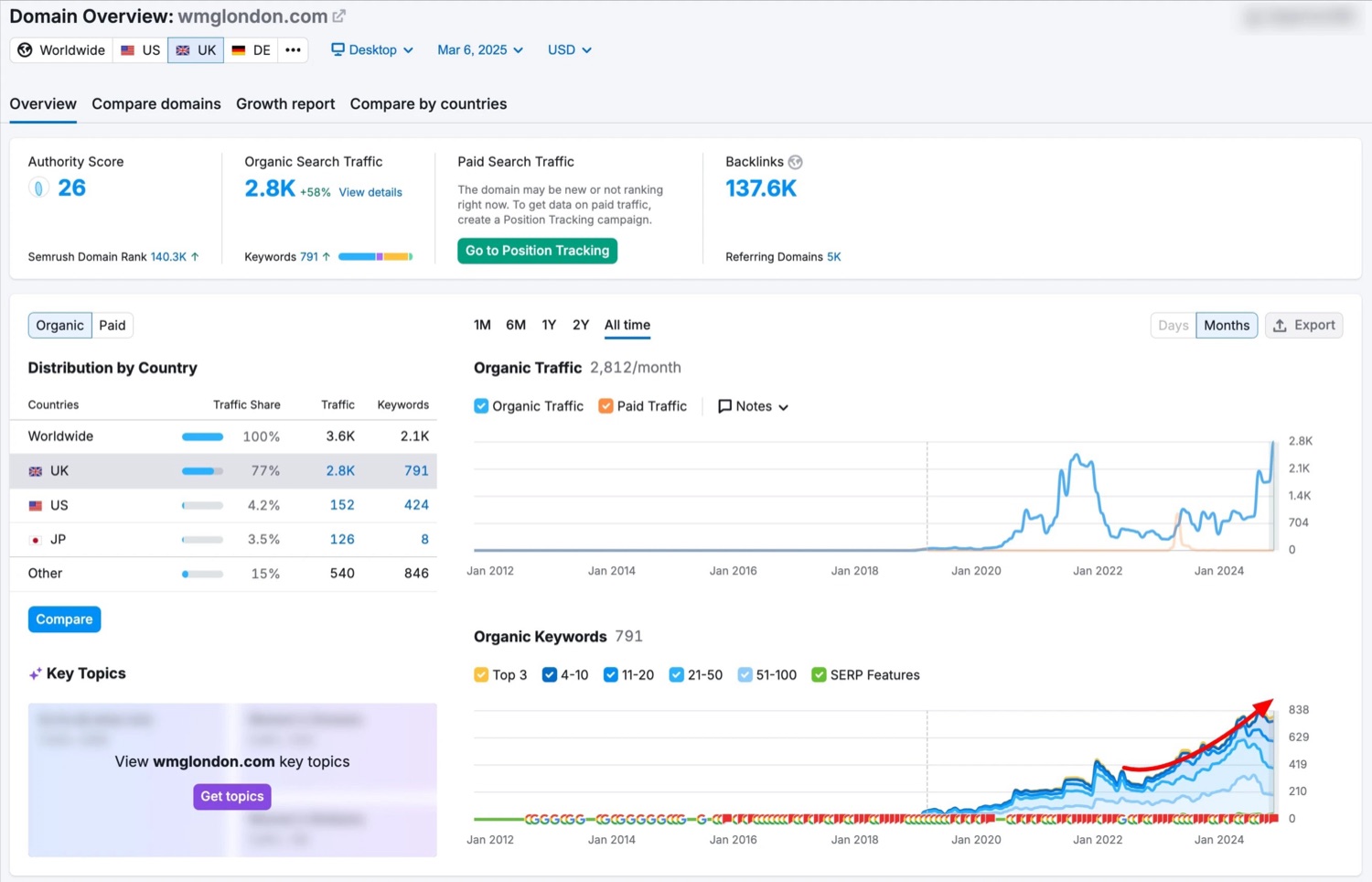The width and height of the screenshot is (1372, 882).
Task: Toggle the Paid Traffic checkbox
Action: tap(606, 406)
